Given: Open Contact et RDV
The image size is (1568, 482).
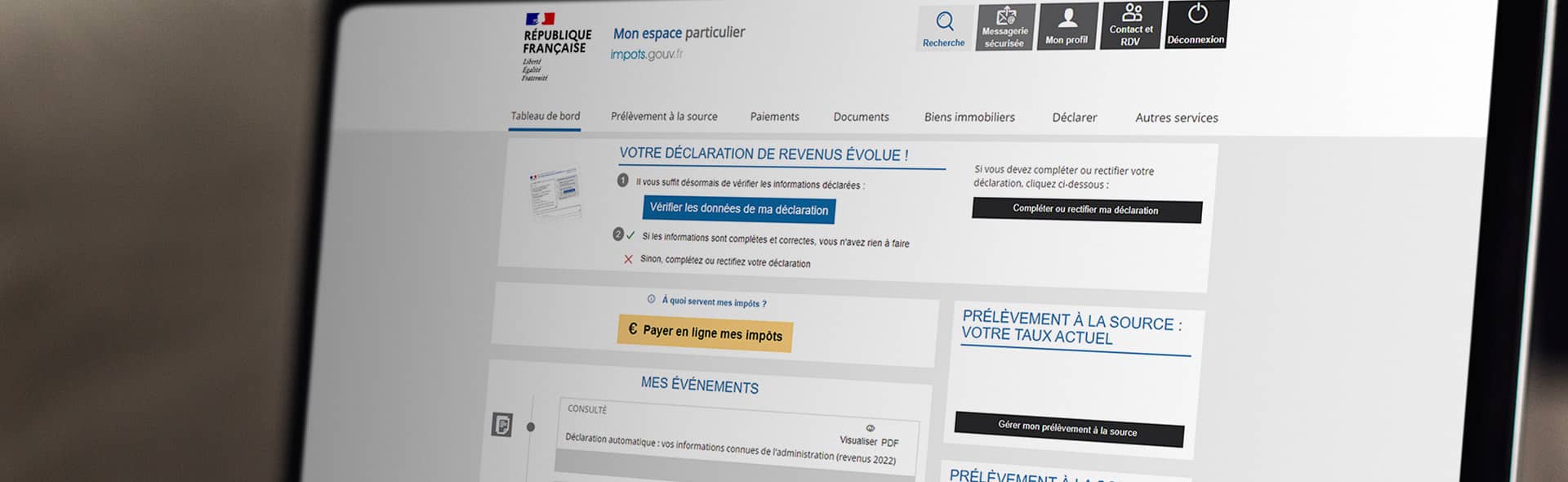Looking at the screenshot, I should click(1131, 25).
